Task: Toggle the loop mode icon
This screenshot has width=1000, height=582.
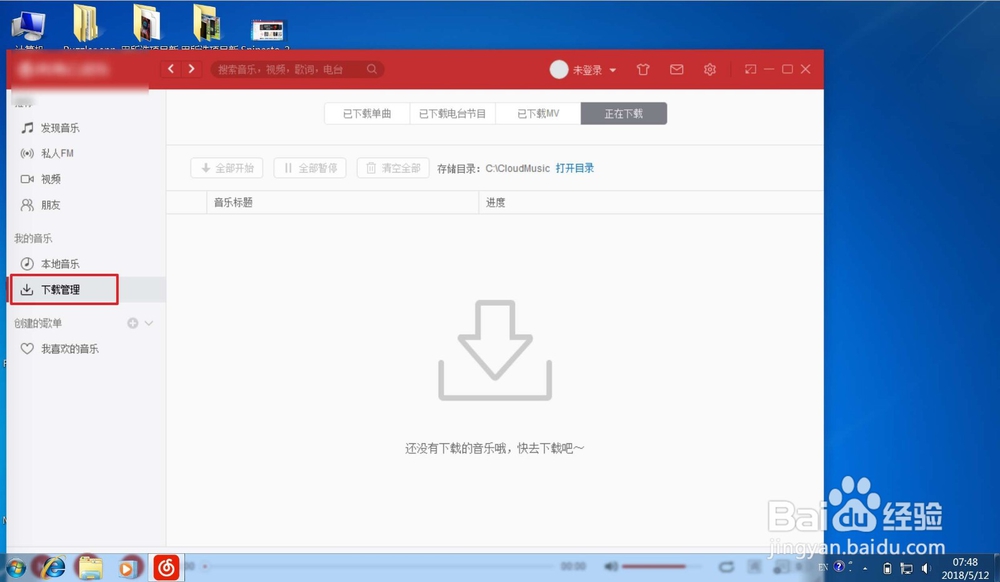Action: coord(726,567)
